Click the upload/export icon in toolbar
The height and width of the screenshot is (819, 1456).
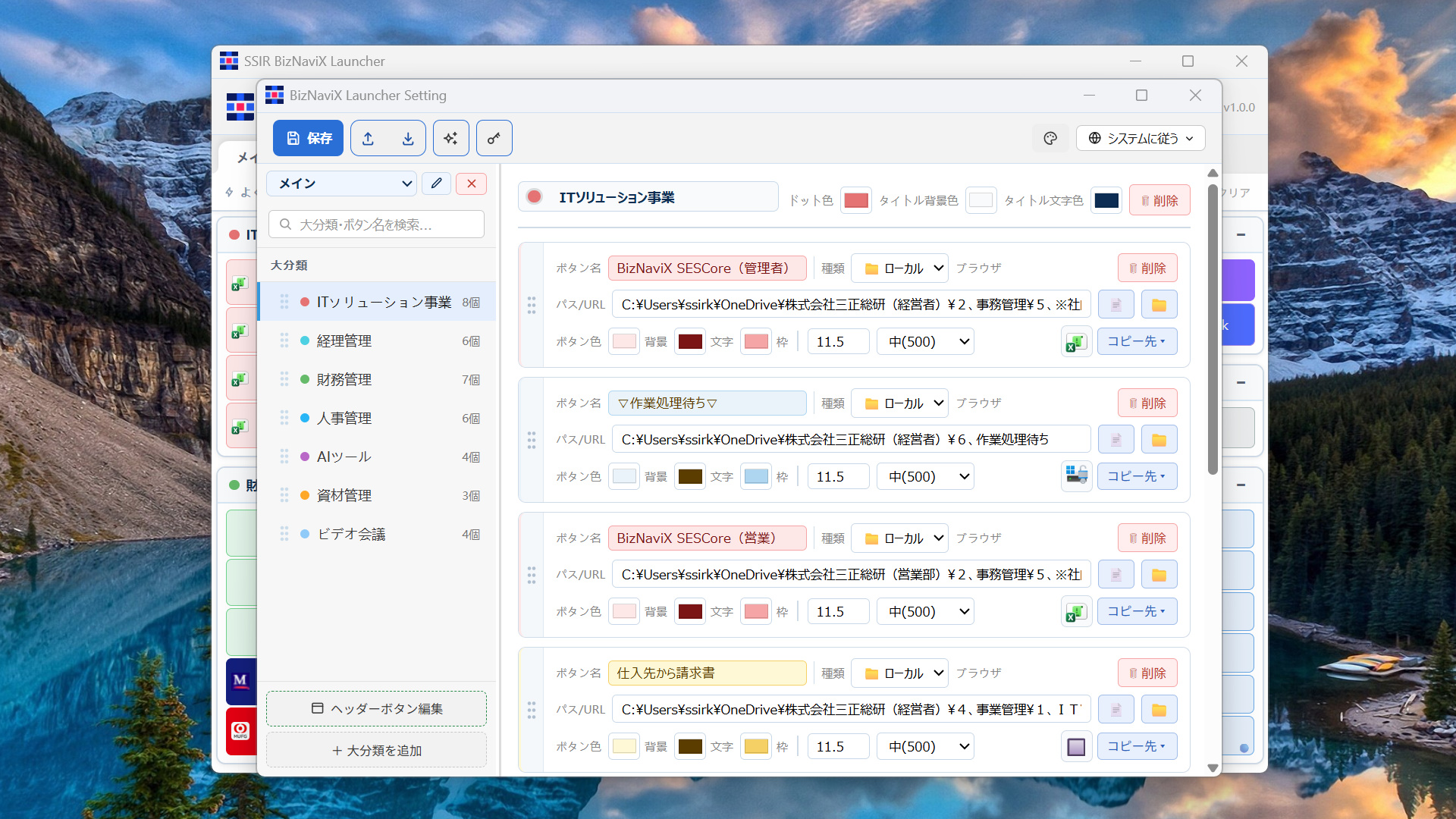tap(369, 138)
